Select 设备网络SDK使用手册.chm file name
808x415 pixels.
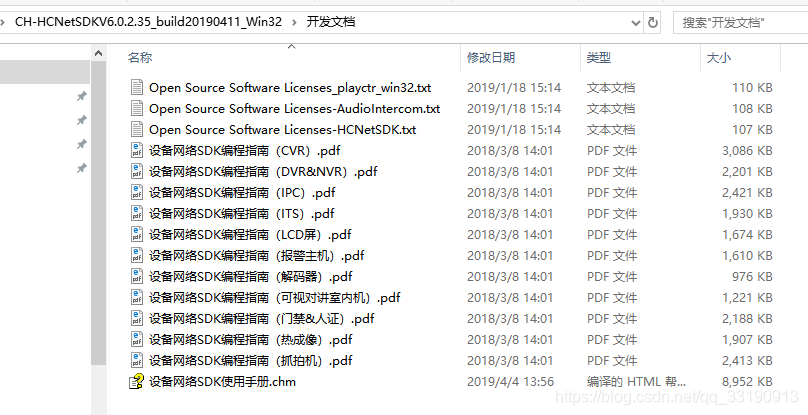[x=223, y=381]
